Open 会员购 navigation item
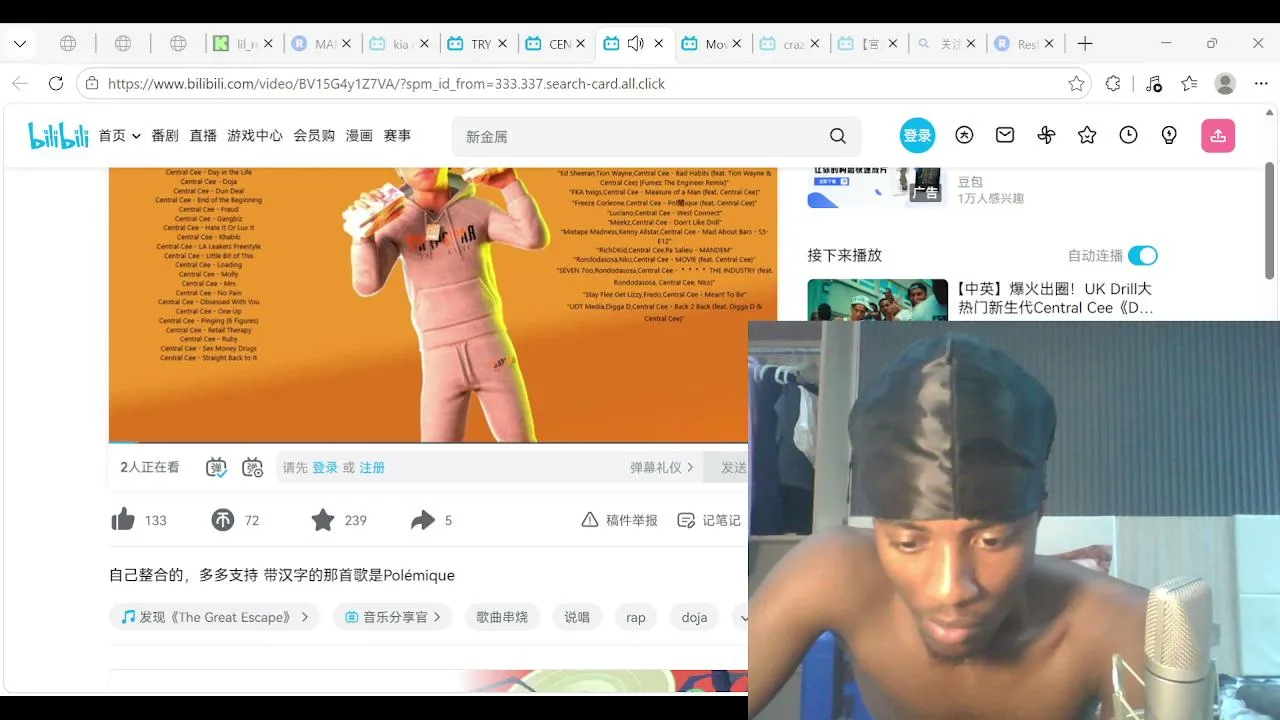Viewport: 1280px width, 720px height. [x=314, y=136]
